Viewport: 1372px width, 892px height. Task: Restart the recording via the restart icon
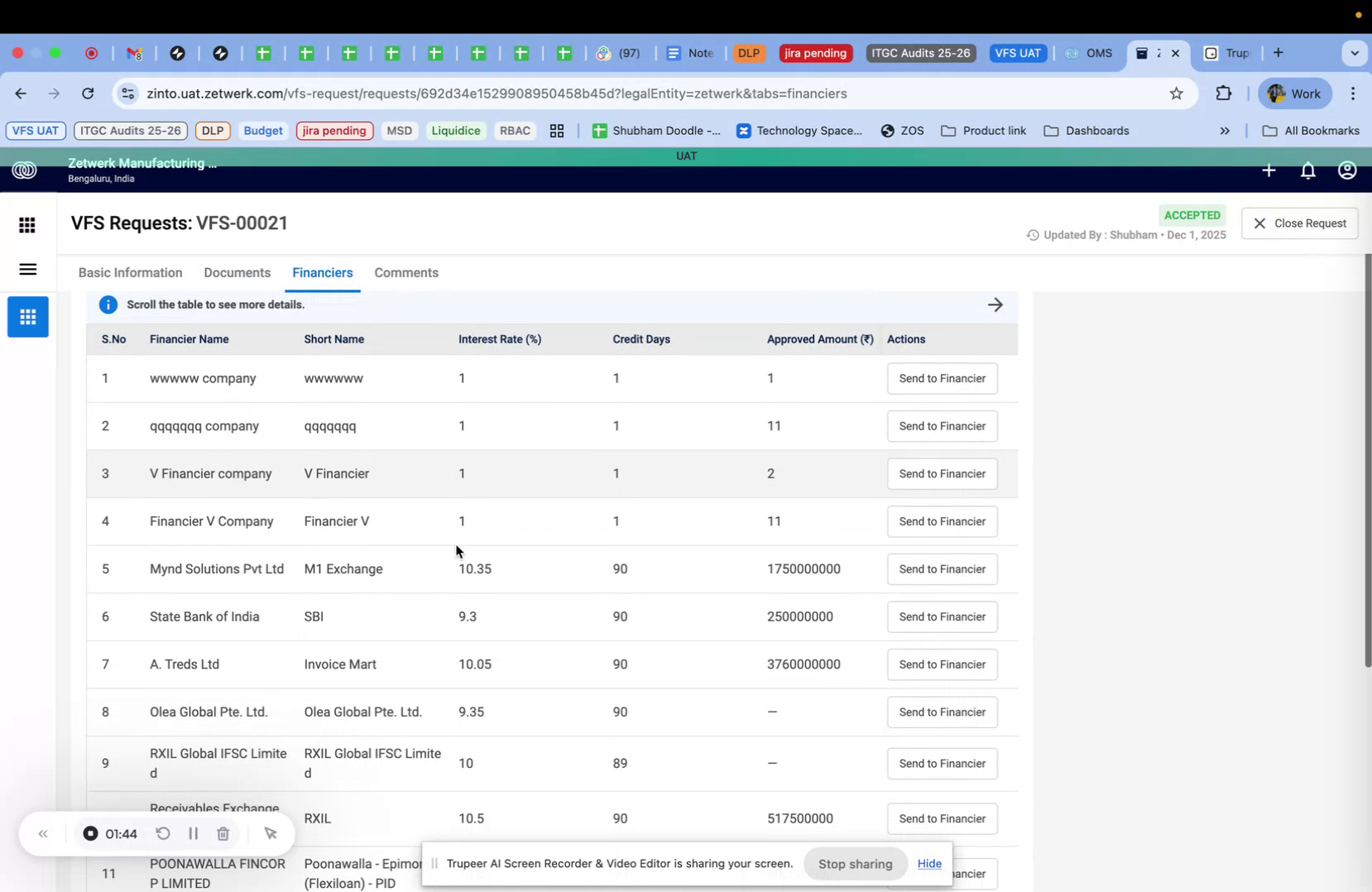pyautogui.click(x=163, y=834)
